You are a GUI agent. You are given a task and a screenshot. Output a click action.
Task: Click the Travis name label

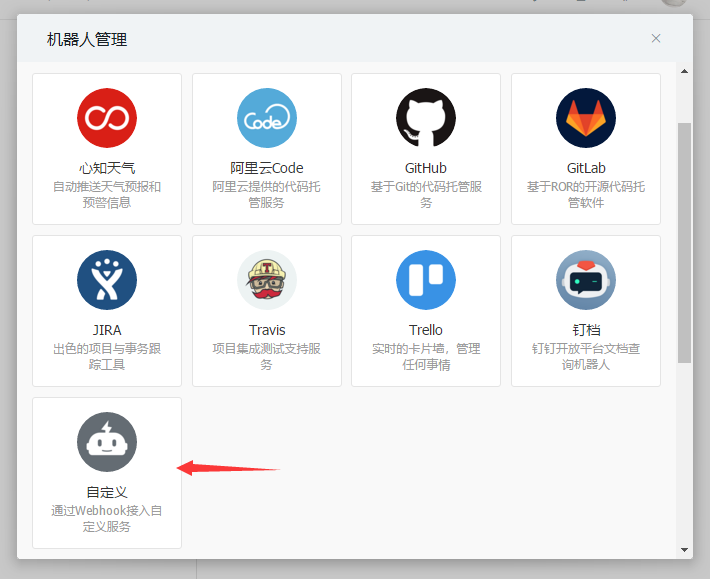click(x=267, y=330)
